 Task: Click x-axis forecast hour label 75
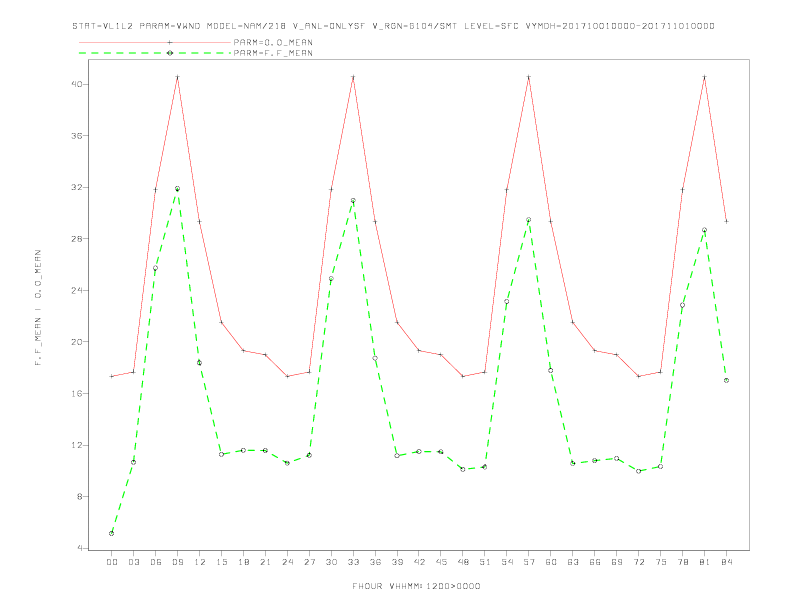[661, 562]
